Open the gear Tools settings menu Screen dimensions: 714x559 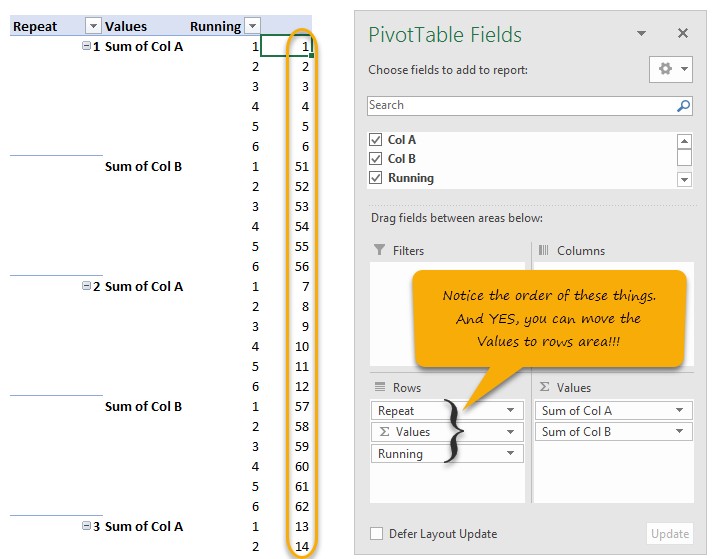tap(670, 70)
